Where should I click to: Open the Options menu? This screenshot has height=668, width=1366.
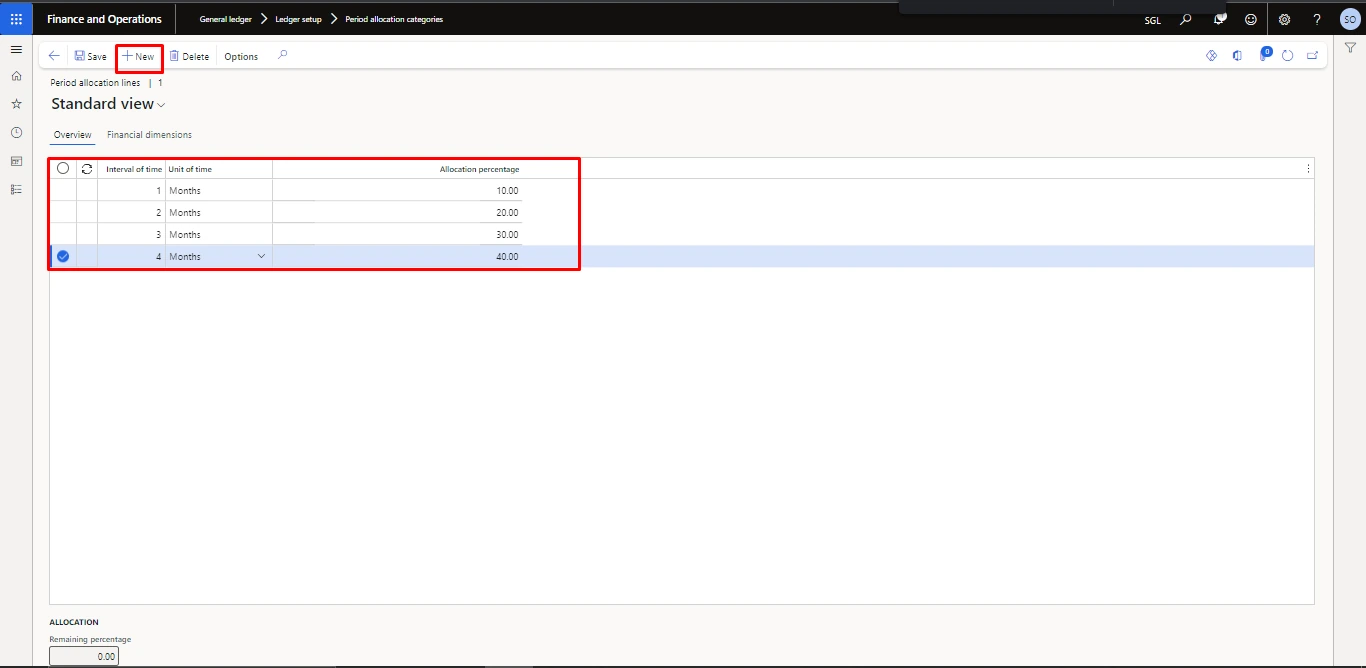click(241, 57)
